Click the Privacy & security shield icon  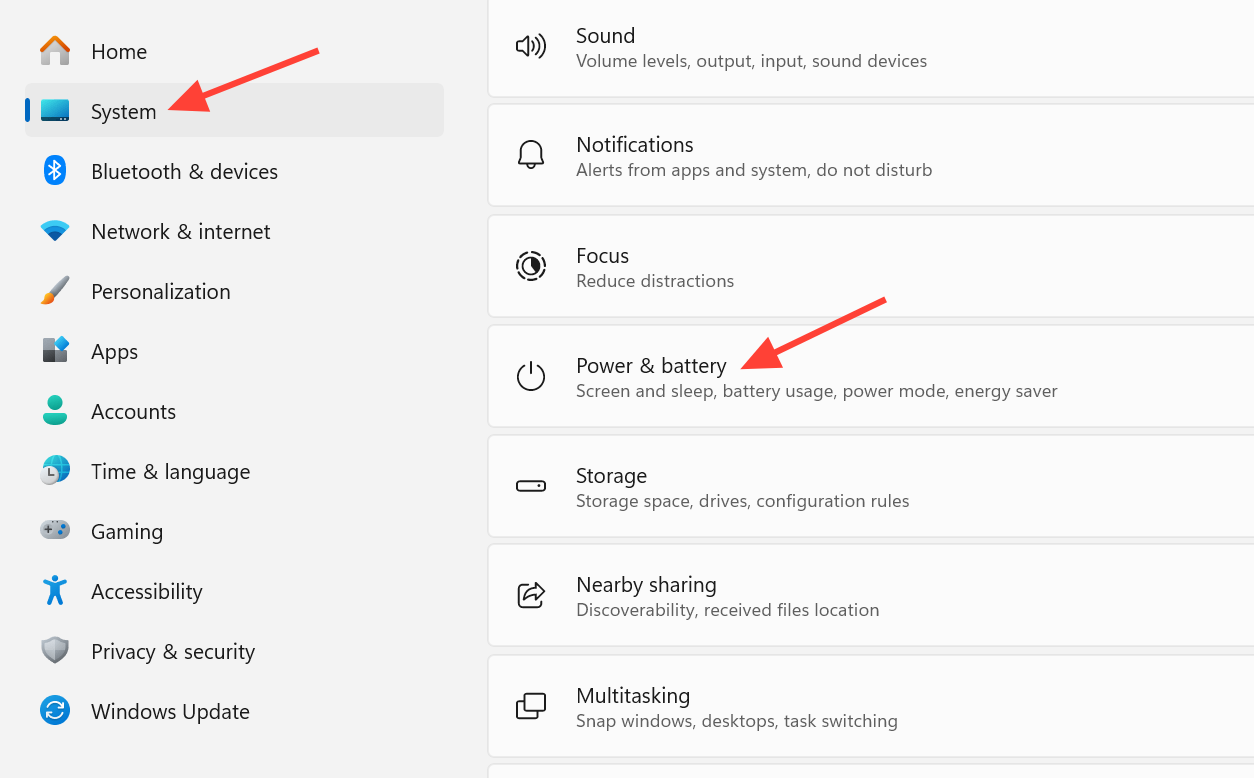[55, 651]
